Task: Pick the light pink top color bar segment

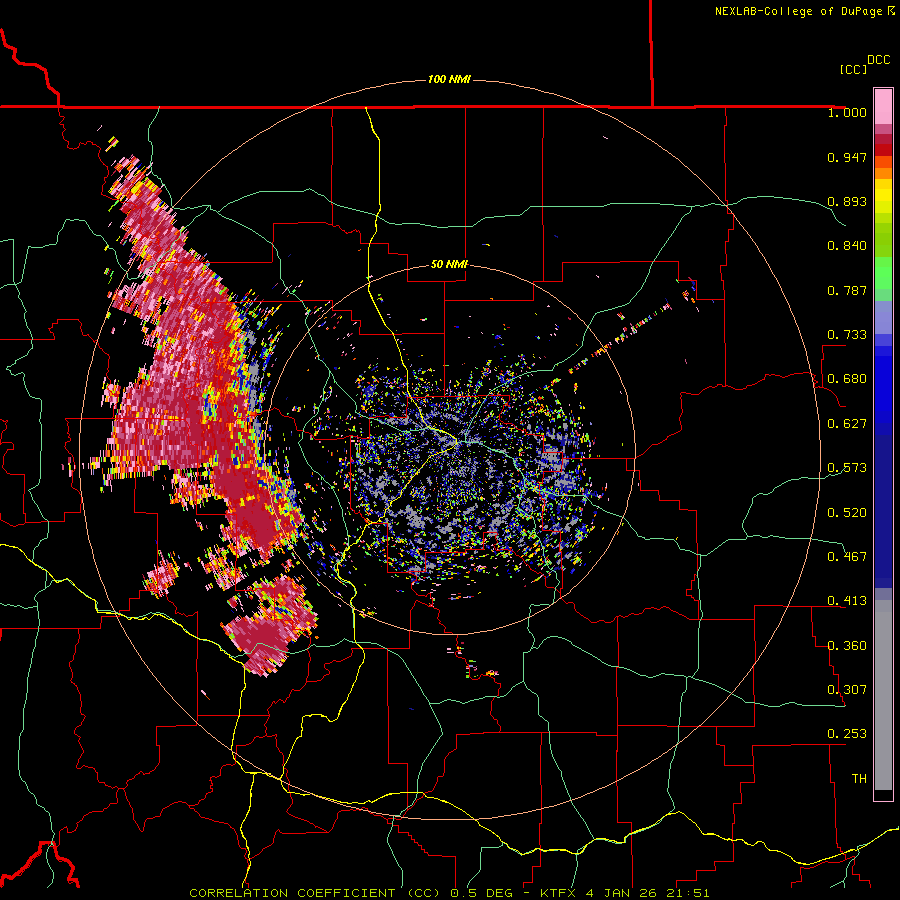Action: pos(883,107)
